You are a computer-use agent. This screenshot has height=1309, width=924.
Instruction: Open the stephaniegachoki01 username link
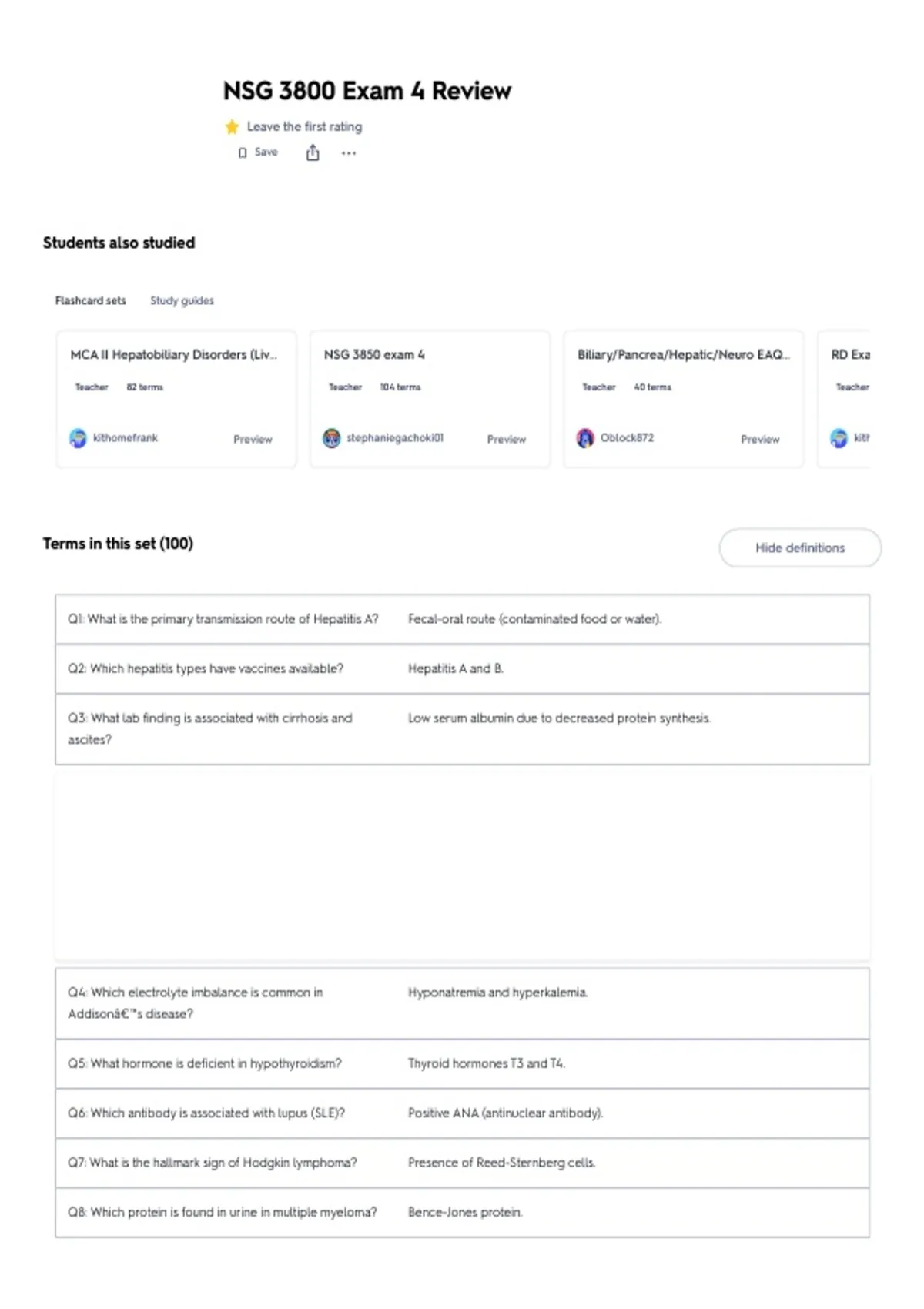tap(395, 437)
